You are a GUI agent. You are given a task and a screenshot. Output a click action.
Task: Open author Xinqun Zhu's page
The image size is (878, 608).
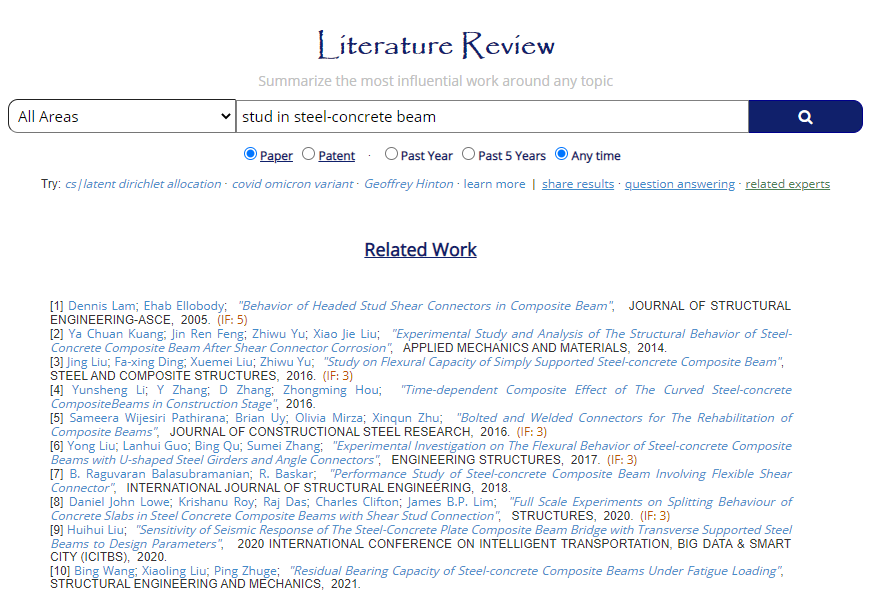[406, 418]
